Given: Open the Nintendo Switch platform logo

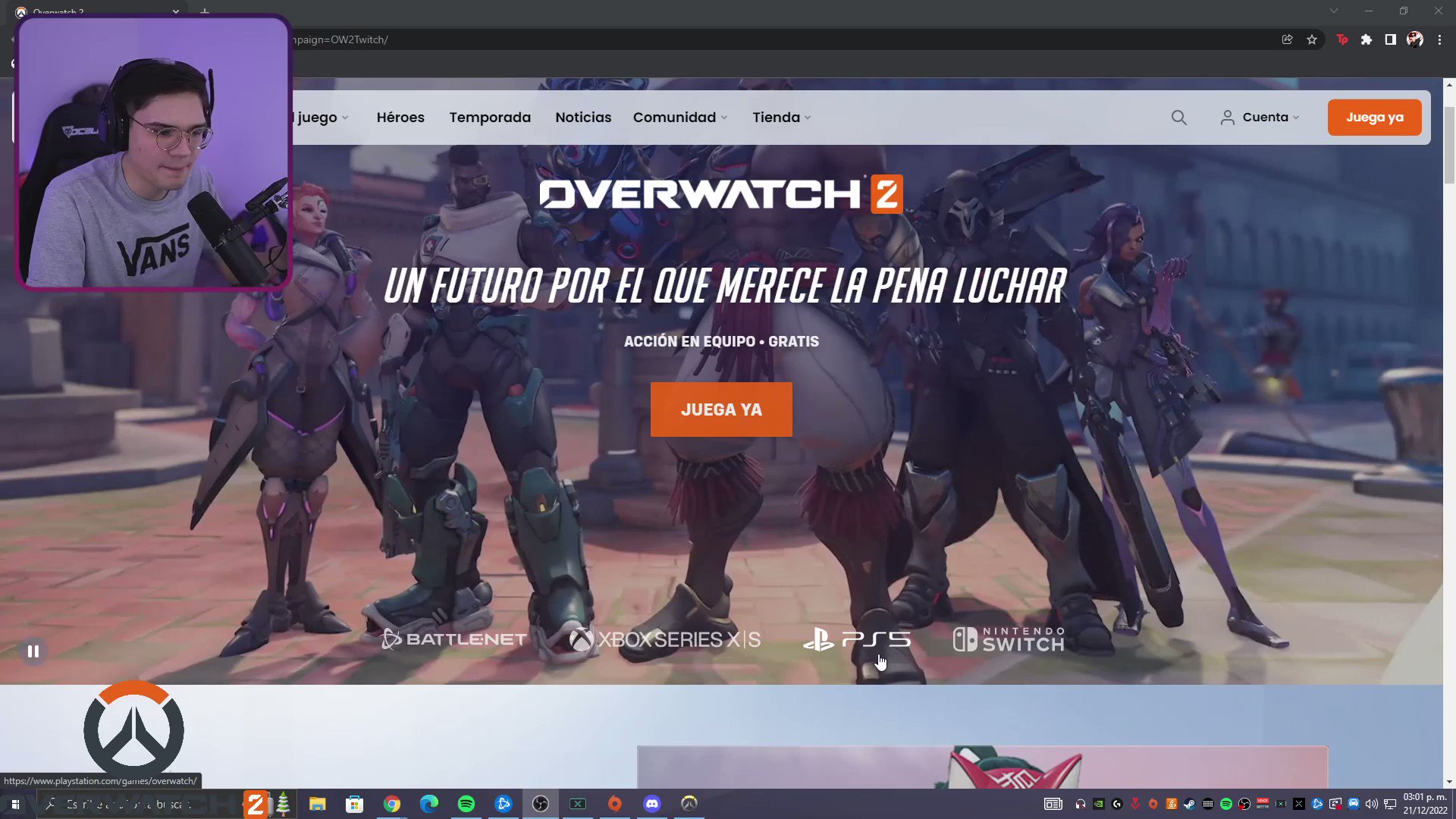Looking at the screenshot, I should point(1009,639).
